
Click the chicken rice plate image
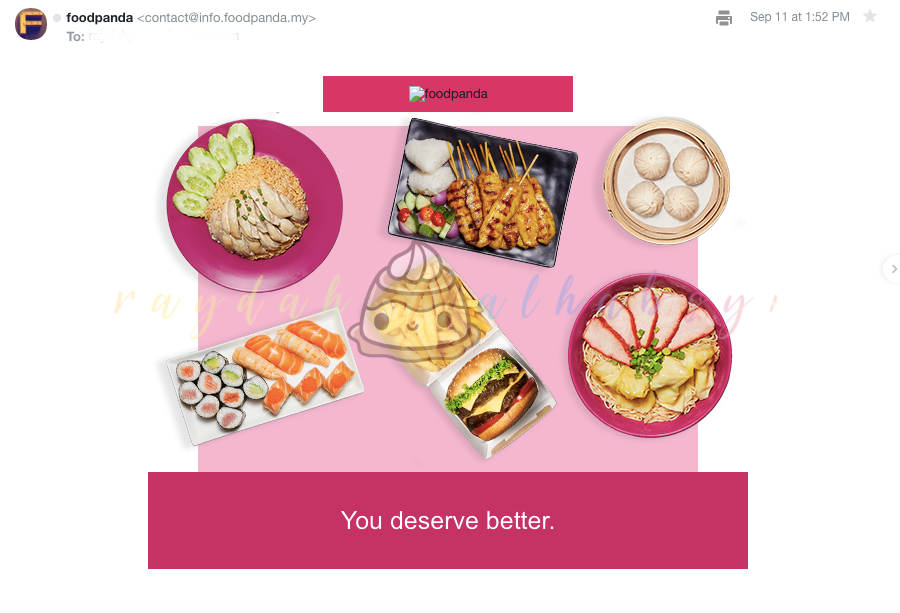click(254, 205)
